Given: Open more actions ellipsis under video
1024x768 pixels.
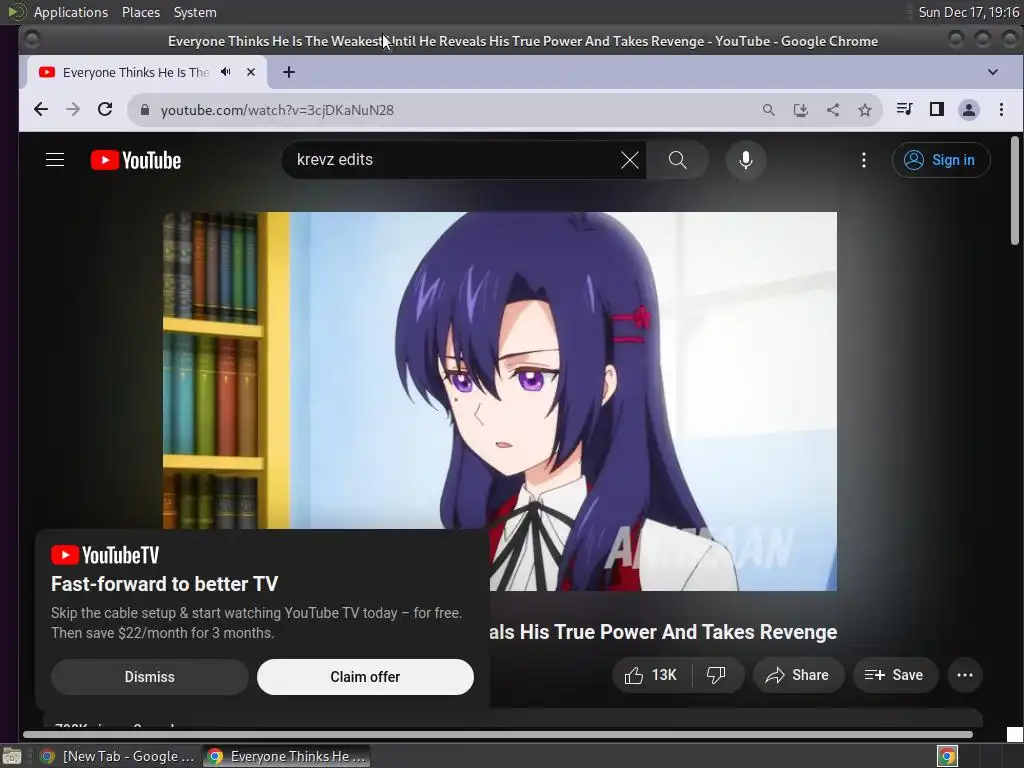Looking at the screenshot, I should [x=965, y=675].
